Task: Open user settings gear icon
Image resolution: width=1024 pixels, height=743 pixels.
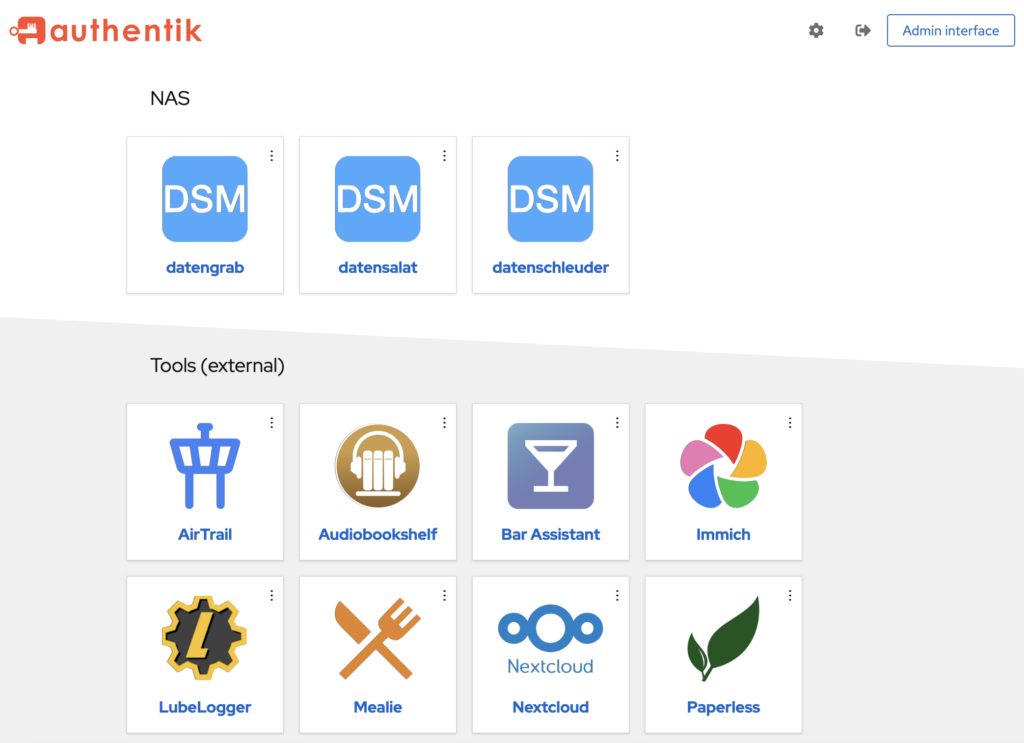Action: [x=816, y=31]
